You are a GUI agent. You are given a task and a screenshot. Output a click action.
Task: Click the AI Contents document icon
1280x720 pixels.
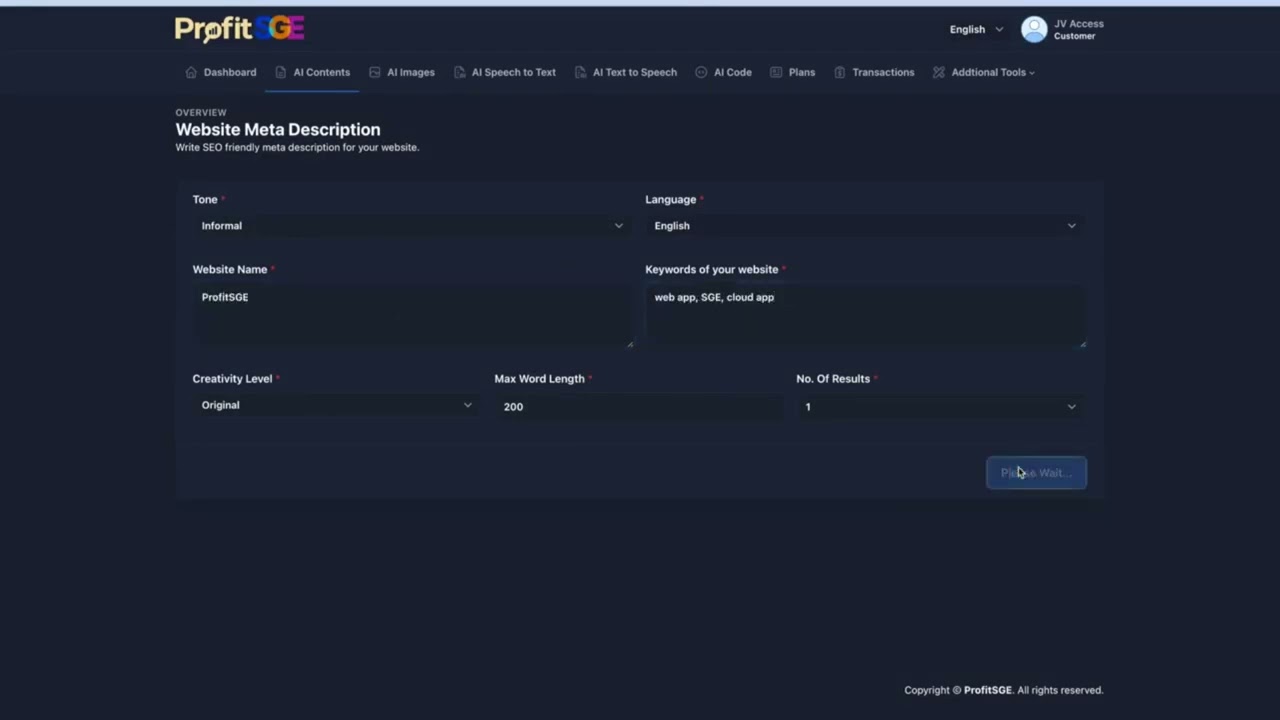tap(281, 72)
